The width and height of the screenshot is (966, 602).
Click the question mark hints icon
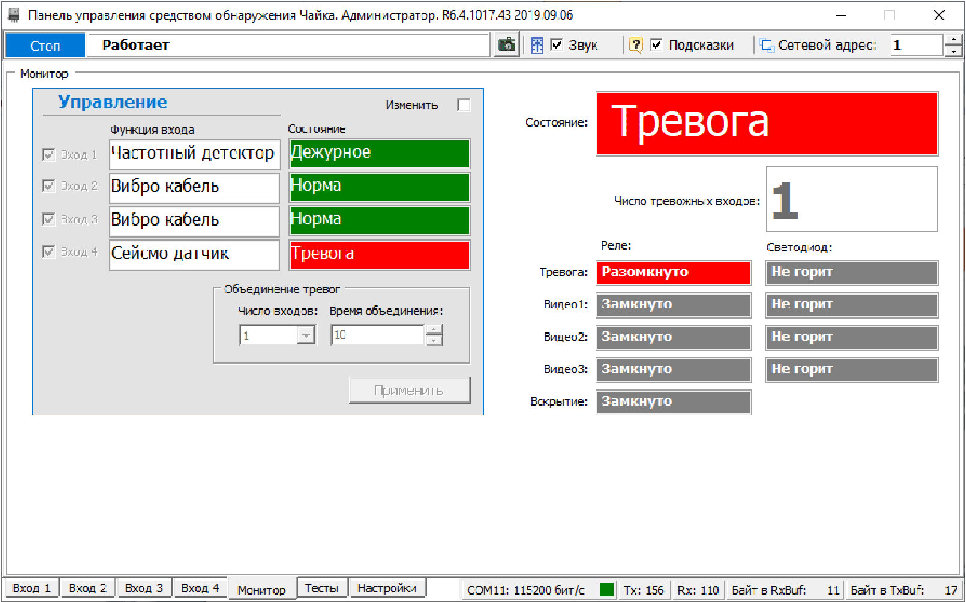click(636, 45)
